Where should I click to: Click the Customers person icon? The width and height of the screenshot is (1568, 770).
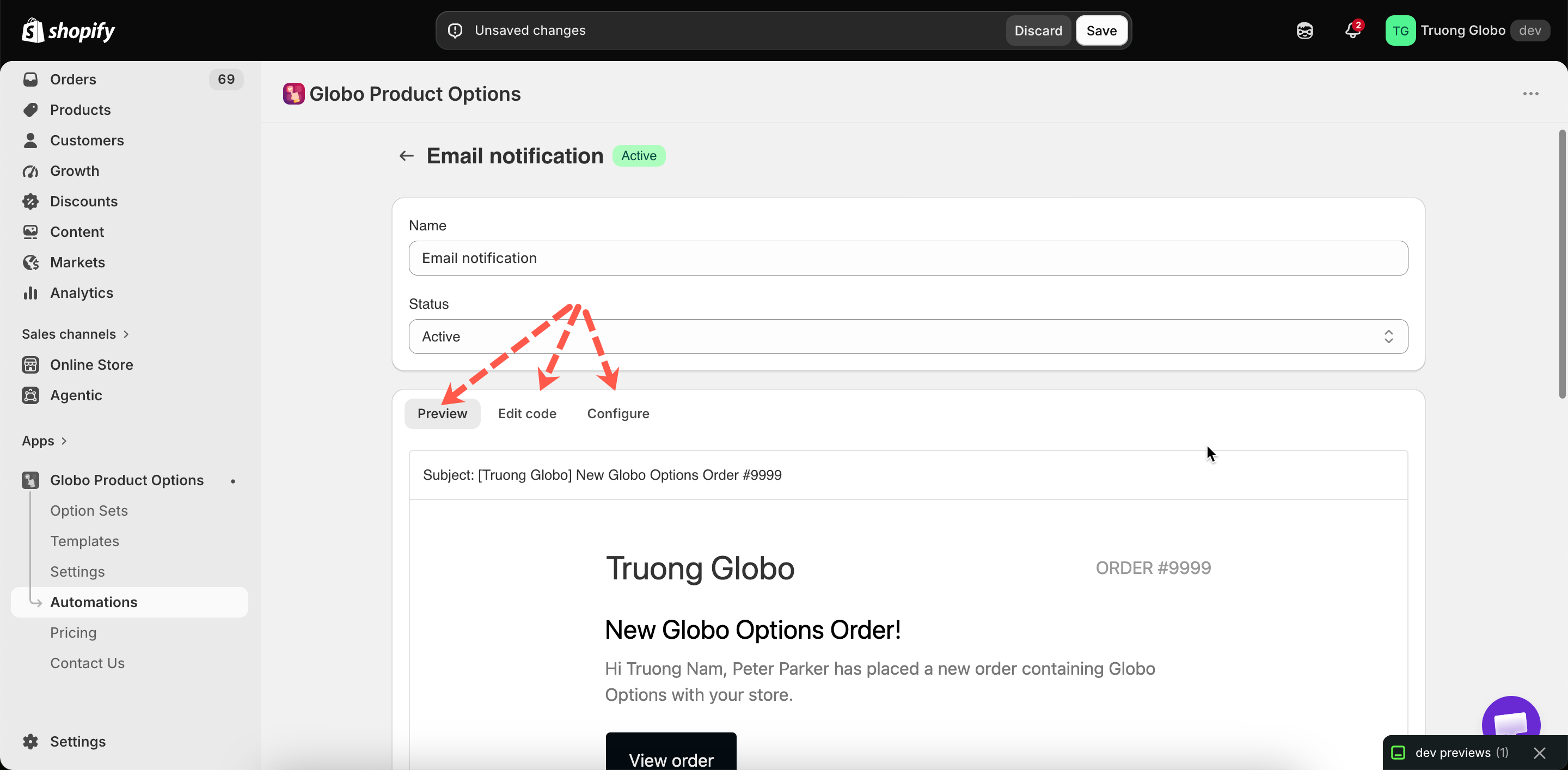tap(30, 140)
